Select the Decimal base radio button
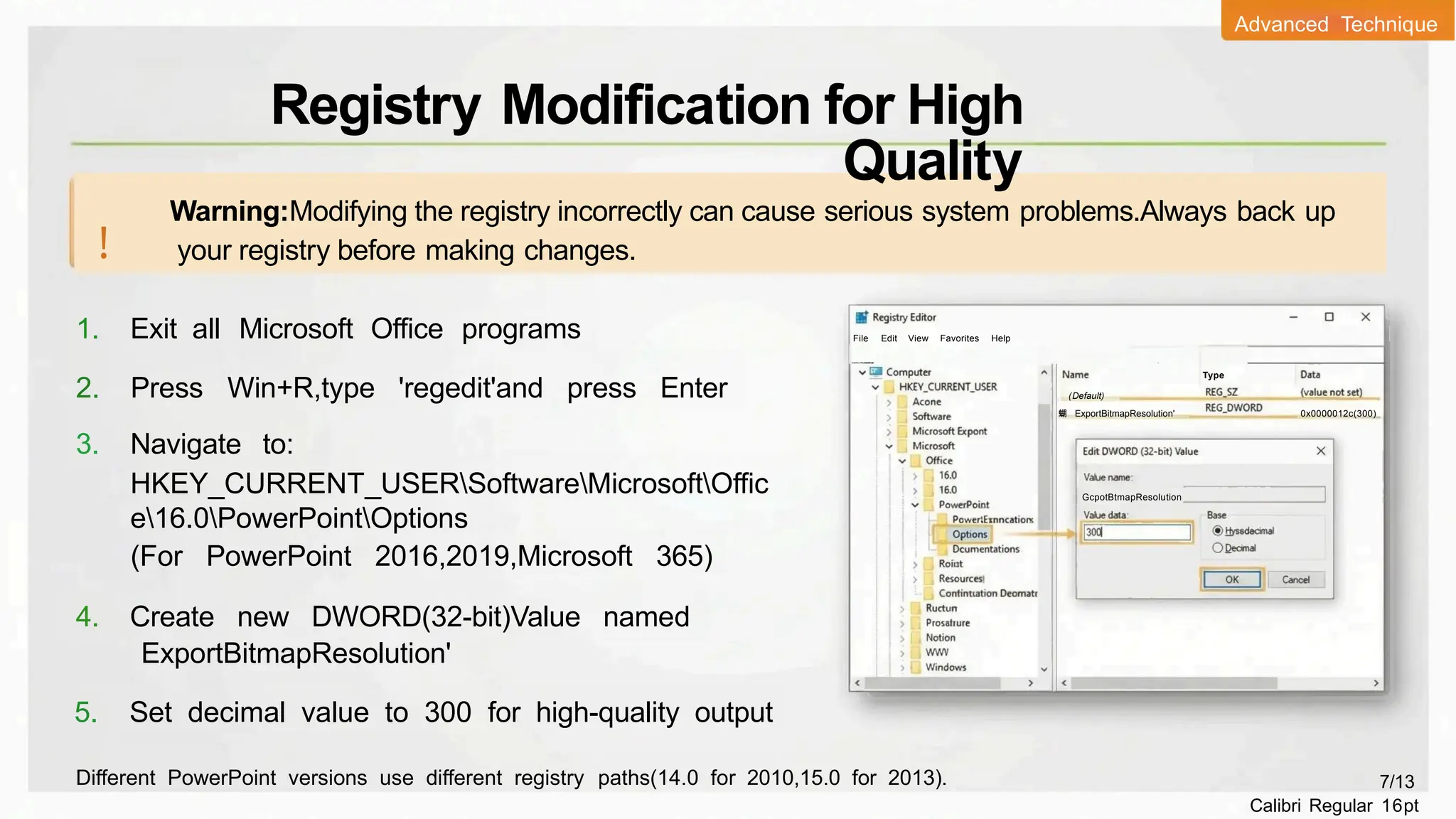This screenshot has width=1456, height=819. click(1217, 548)
